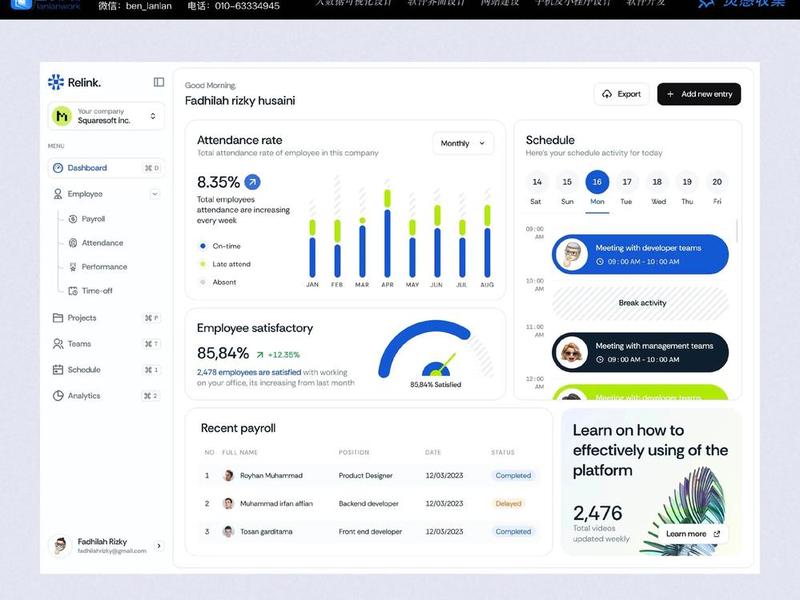Select Mon 16 date tab
This screenshot has height=600, width=800.
597,189
